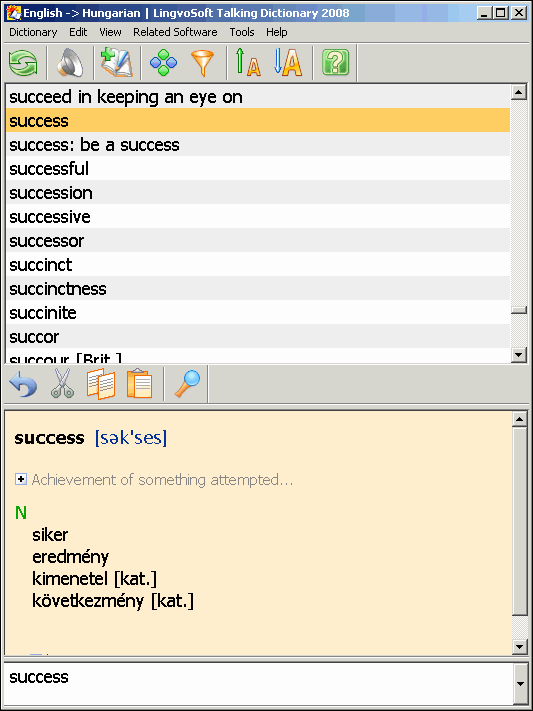This screenshot has height=711, width=533.
Task: Click the word list scrollbar down arrow
Action: (x=518, y=355)
